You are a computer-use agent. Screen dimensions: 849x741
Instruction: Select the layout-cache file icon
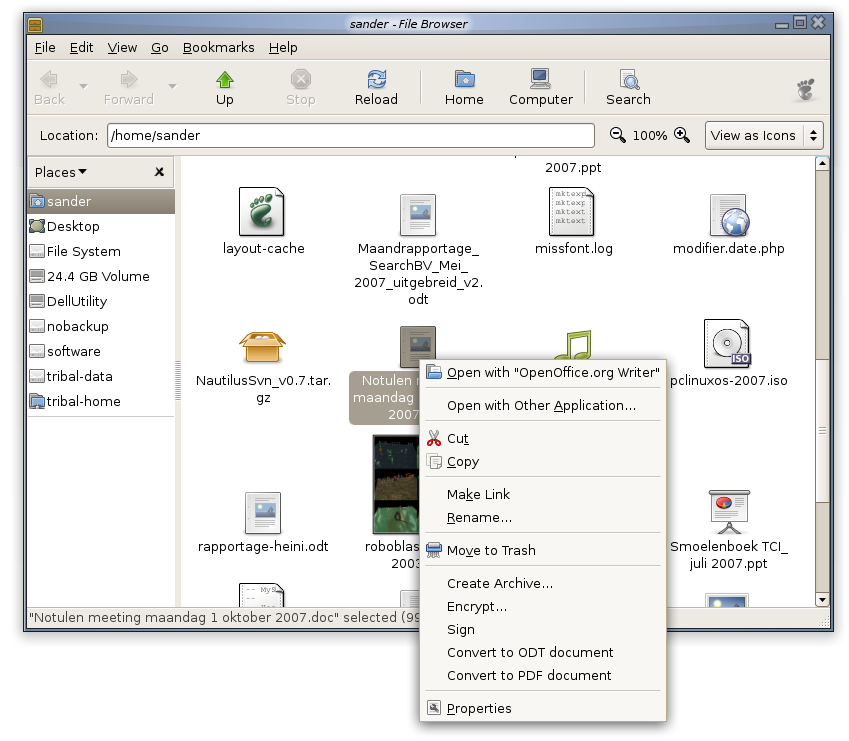click(262, 212)
